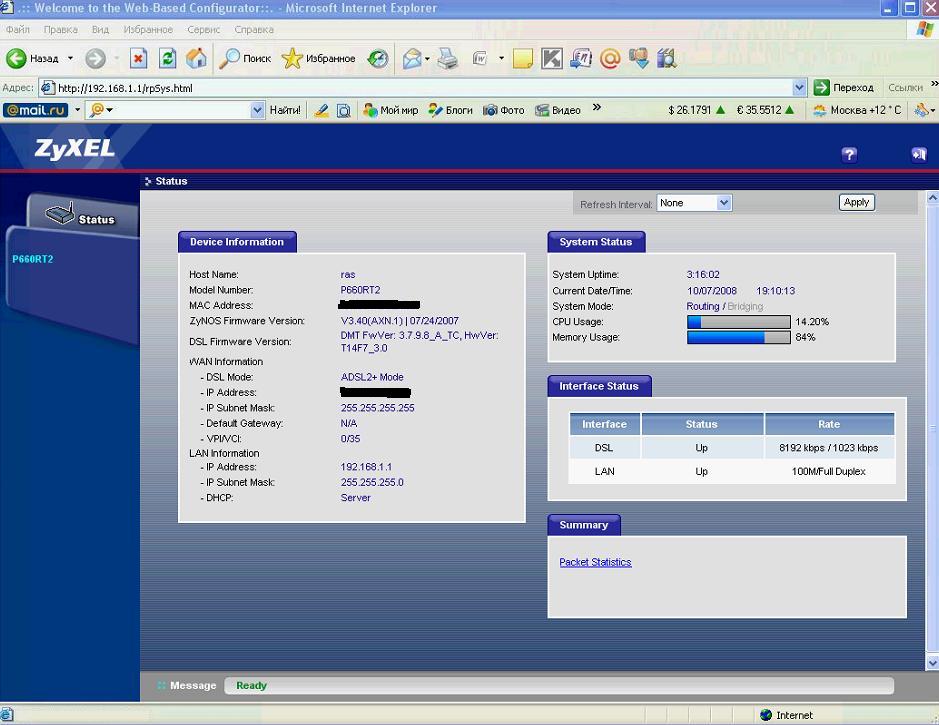
Task: Click the euro exchange rate 35.5512
Action: pyautogui.click(x=765, y=110)
